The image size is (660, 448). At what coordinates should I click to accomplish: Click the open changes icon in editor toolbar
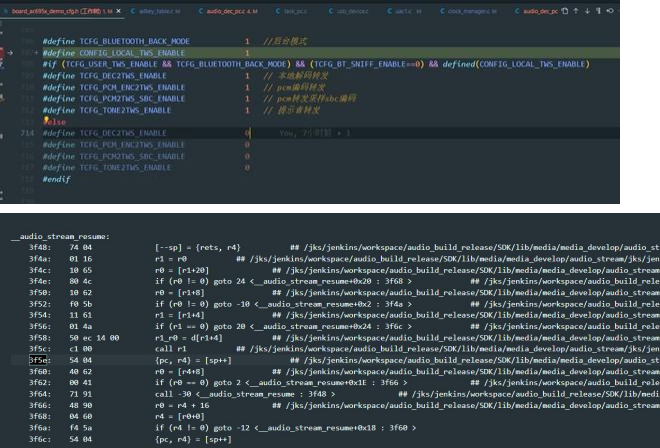click(564, 11)
